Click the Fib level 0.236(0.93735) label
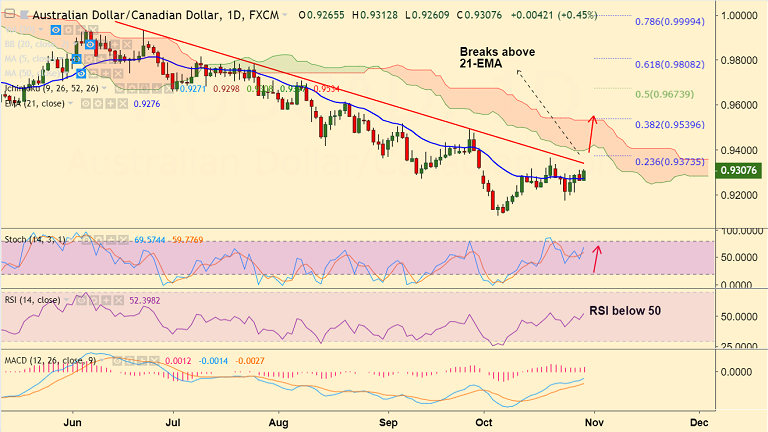The height and width of the screenshot is (432, 768). tap(670, 162)
